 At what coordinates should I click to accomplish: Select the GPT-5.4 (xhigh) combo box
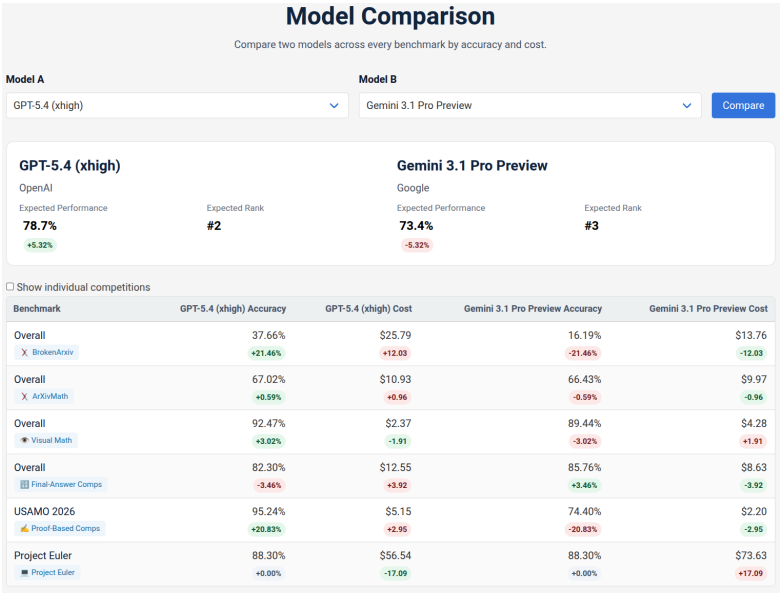[177, 105]
